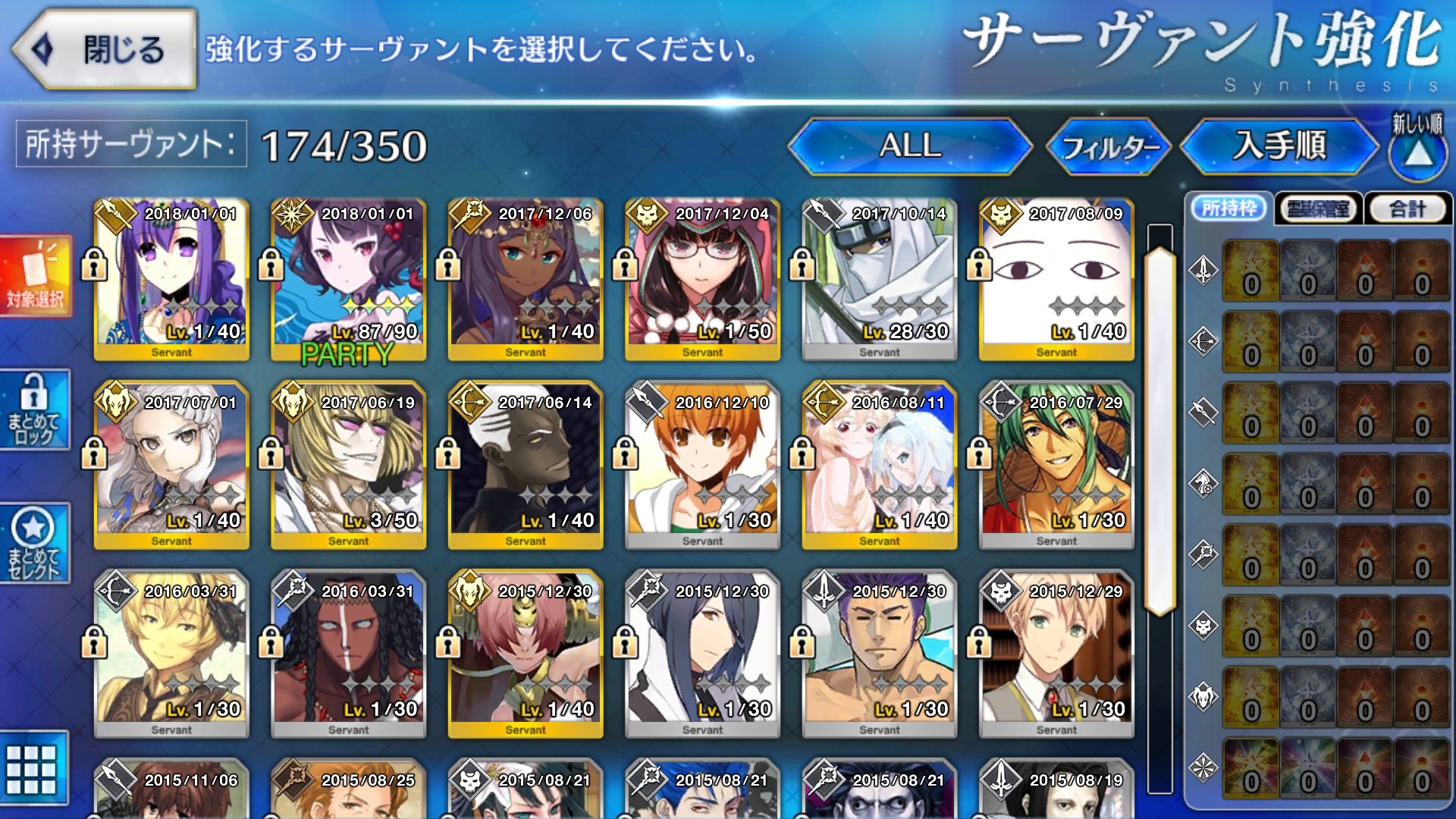The image size is (1456, 819).
Task: Open the ALL class filter selector
Action: coord(910,146)
